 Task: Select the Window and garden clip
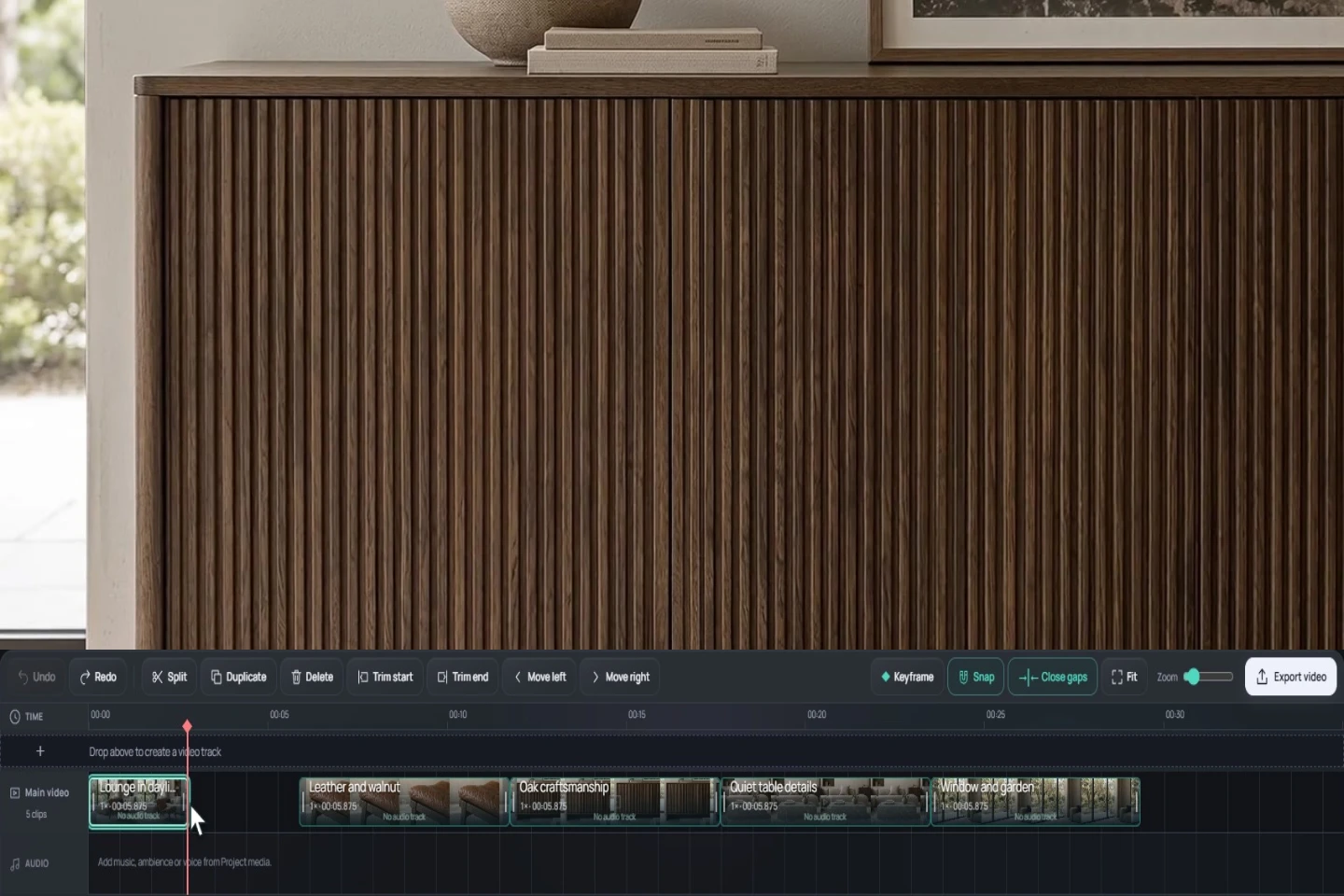(1036, 802)
